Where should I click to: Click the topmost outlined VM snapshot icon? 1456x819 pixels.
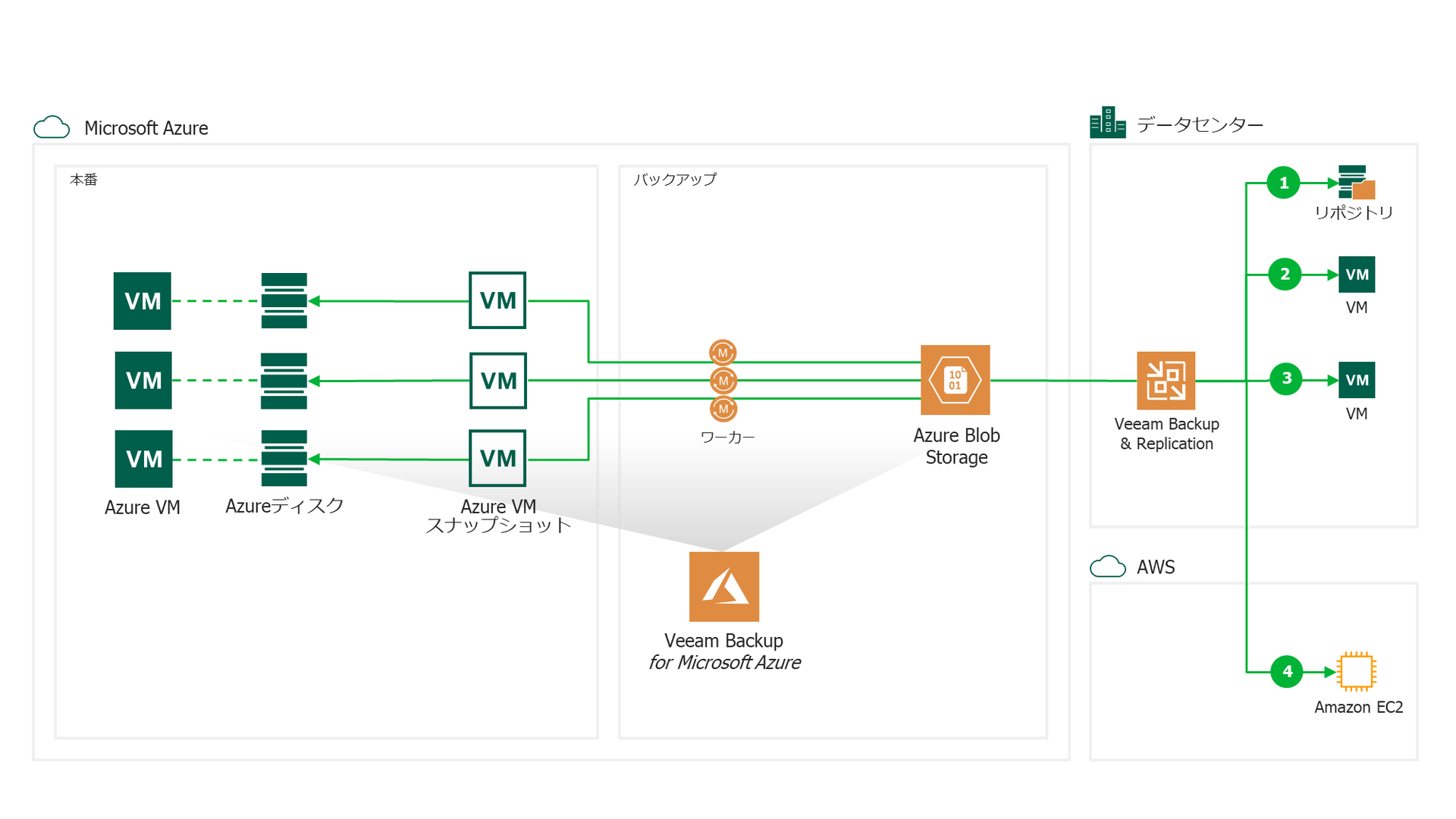(x=497, y=300)
